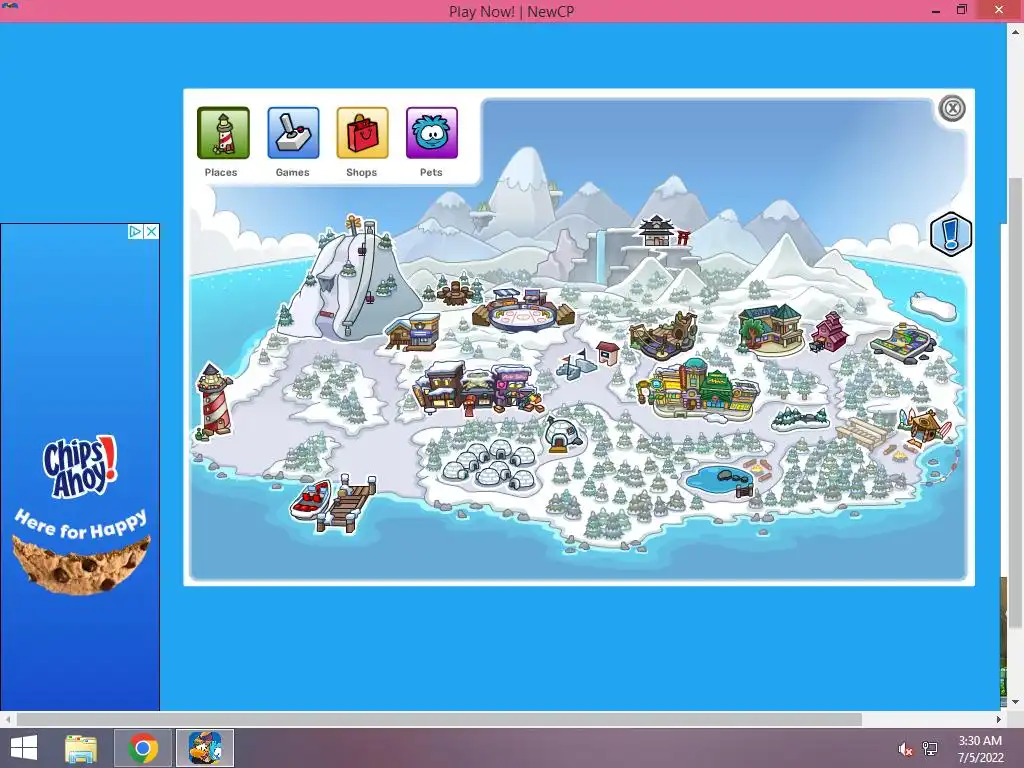The height and width of the screenshot is (768, 1024).
Task: Go to the Plaza colorful buildings
Action: point(699,389)
